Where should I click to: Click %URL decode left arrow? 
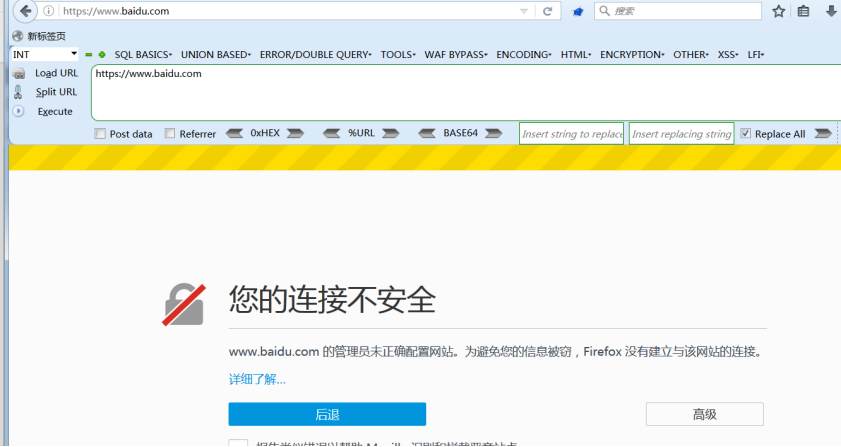pyautogui.click(x=331, y=134)
